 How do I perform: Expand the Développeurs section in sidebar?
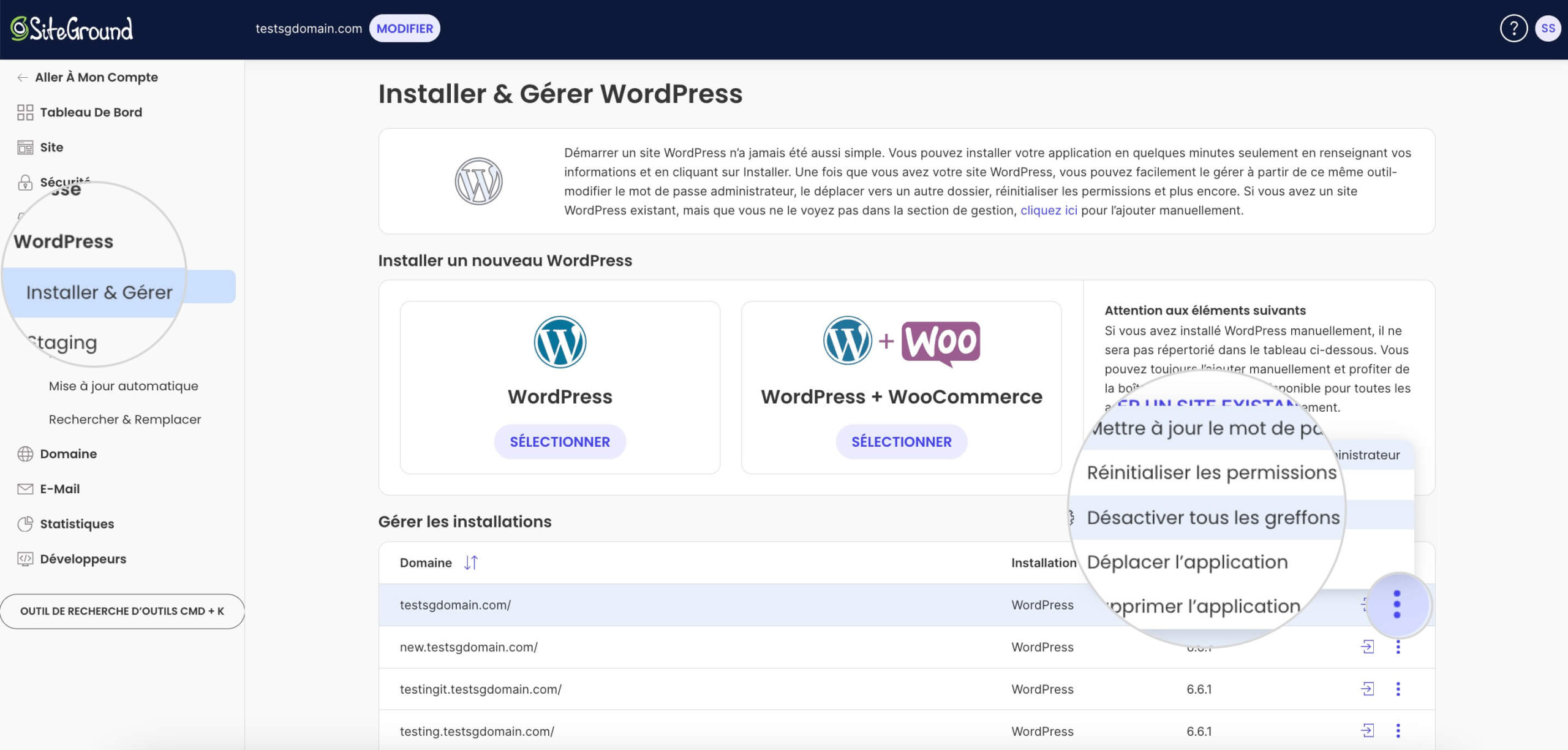[83, 559]
